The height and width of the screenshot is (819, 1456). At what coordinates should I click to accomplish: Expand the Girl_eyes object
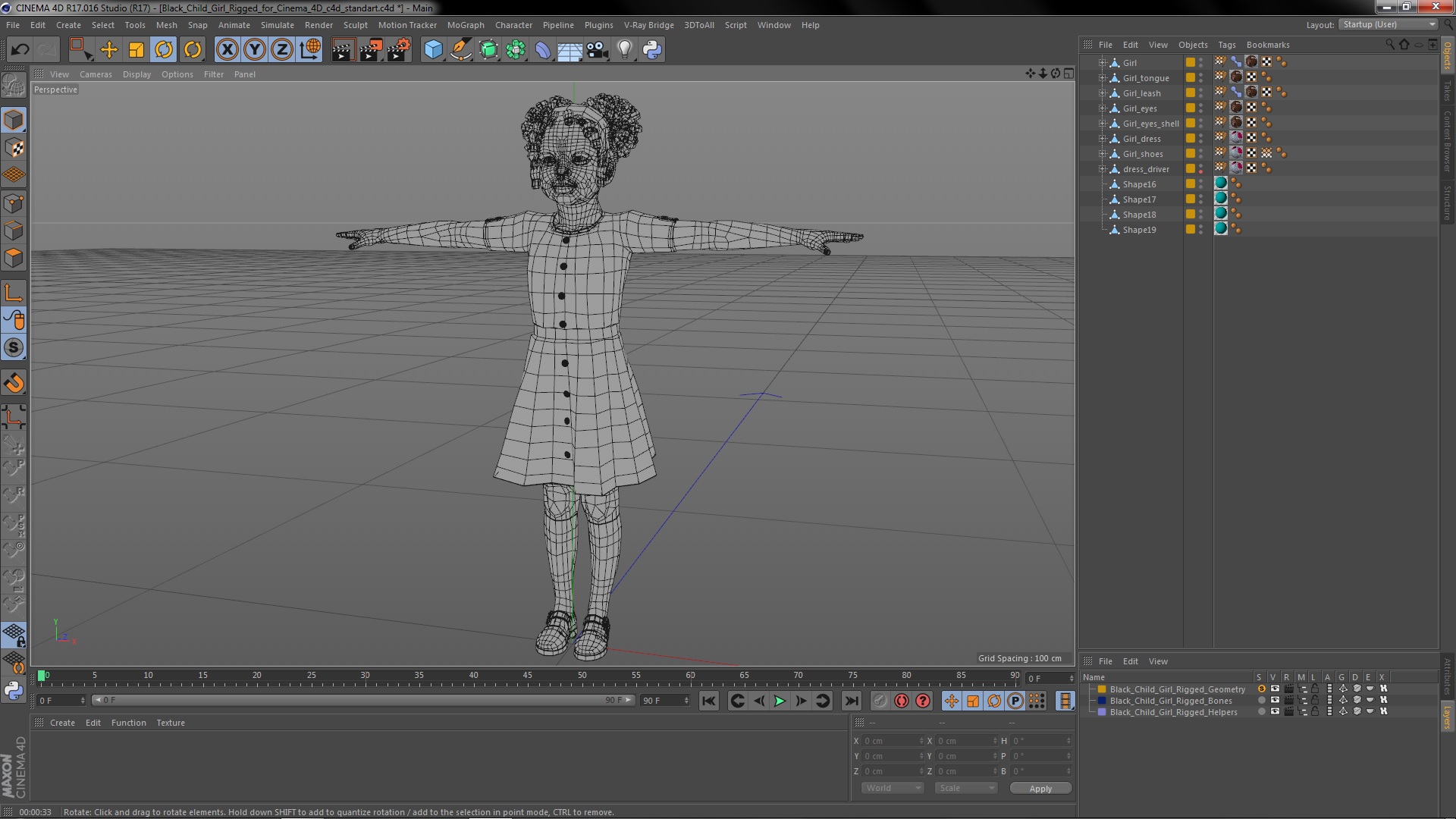1103,108
